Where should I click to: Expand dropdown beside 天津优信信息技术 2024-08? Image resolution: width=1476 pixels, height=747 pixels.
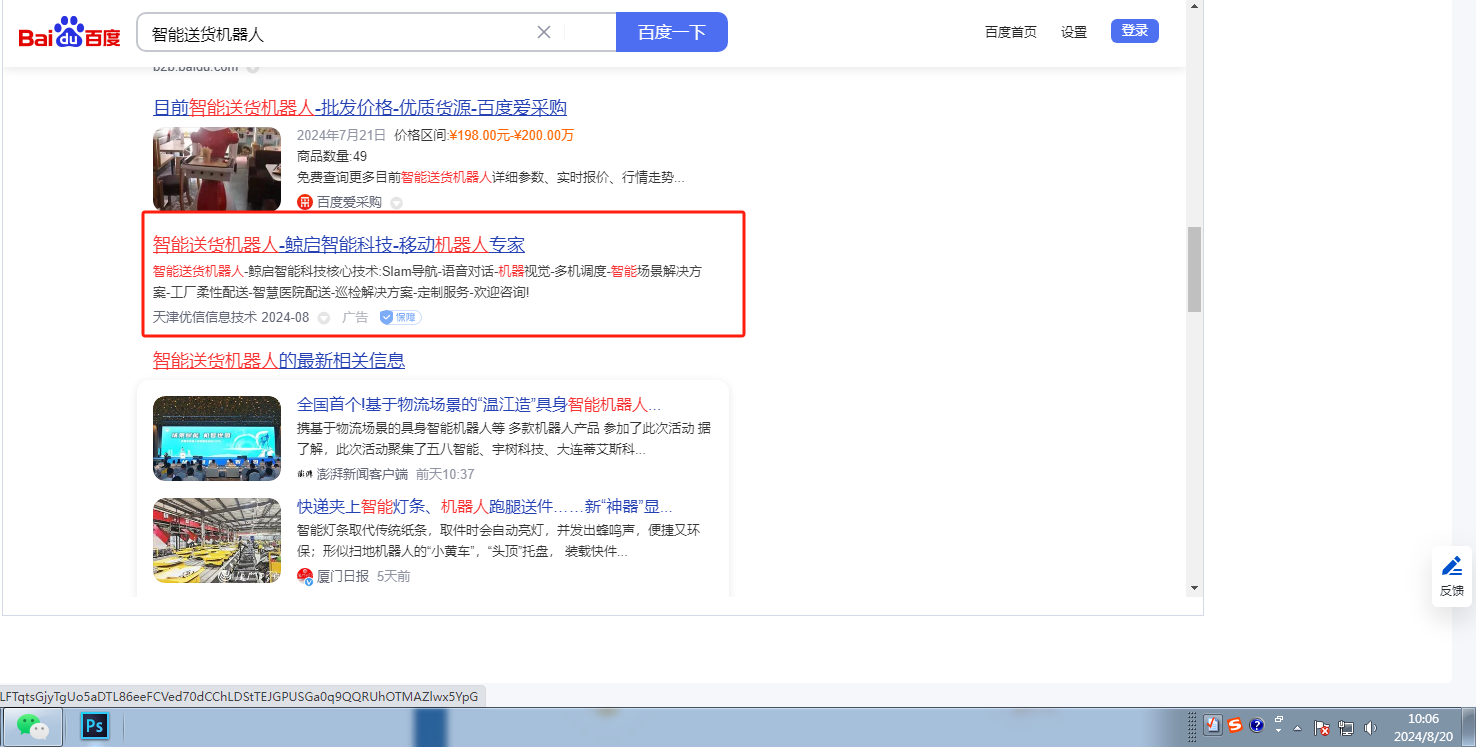(324, 318)
